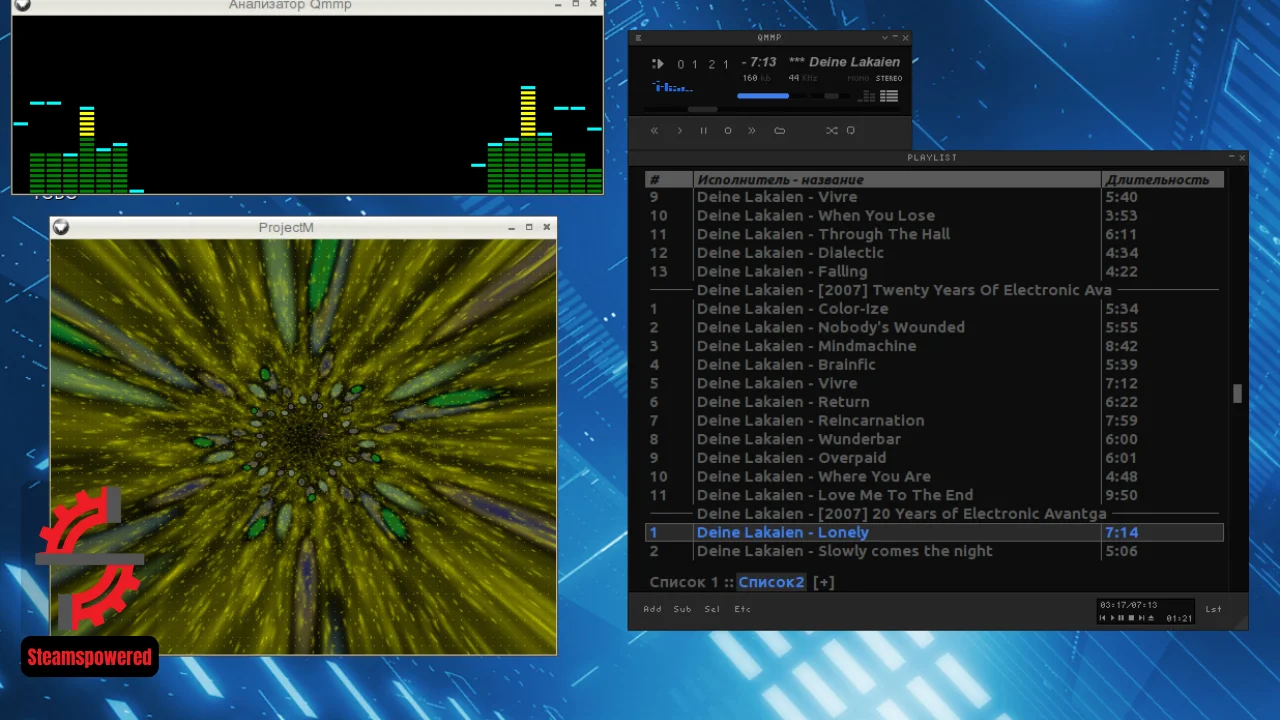Sort by Исполнитель - название column header
The width and height of the screenshot is (1280, 720).
(x=897, y=179)
